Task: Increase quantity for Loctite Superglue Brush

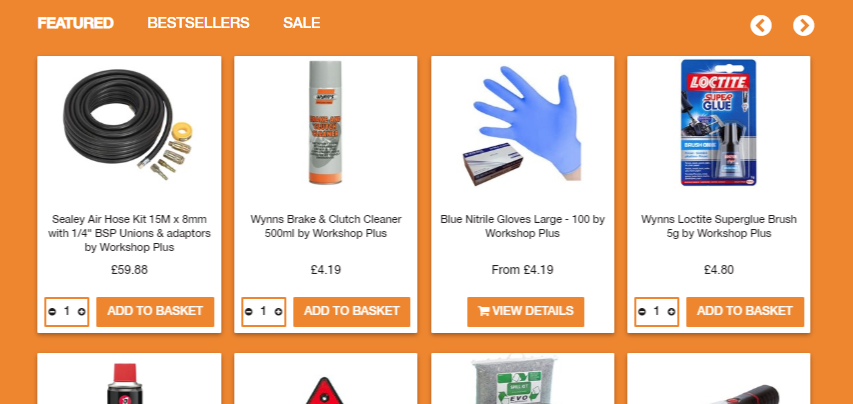Action: [671, 312]
